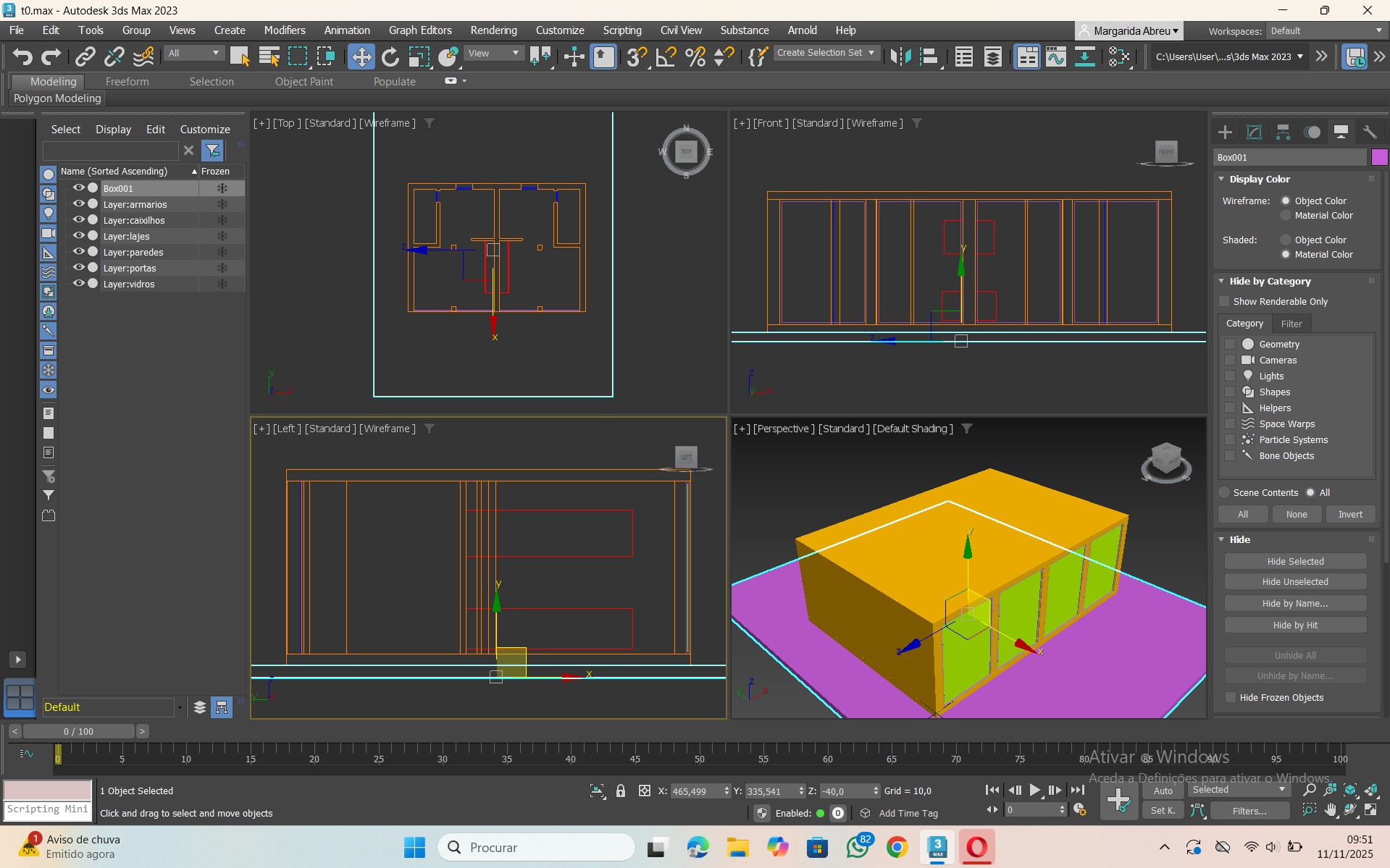Switch to the Freeform ribbon tab

pyautogui.click(x=127, y=82)
